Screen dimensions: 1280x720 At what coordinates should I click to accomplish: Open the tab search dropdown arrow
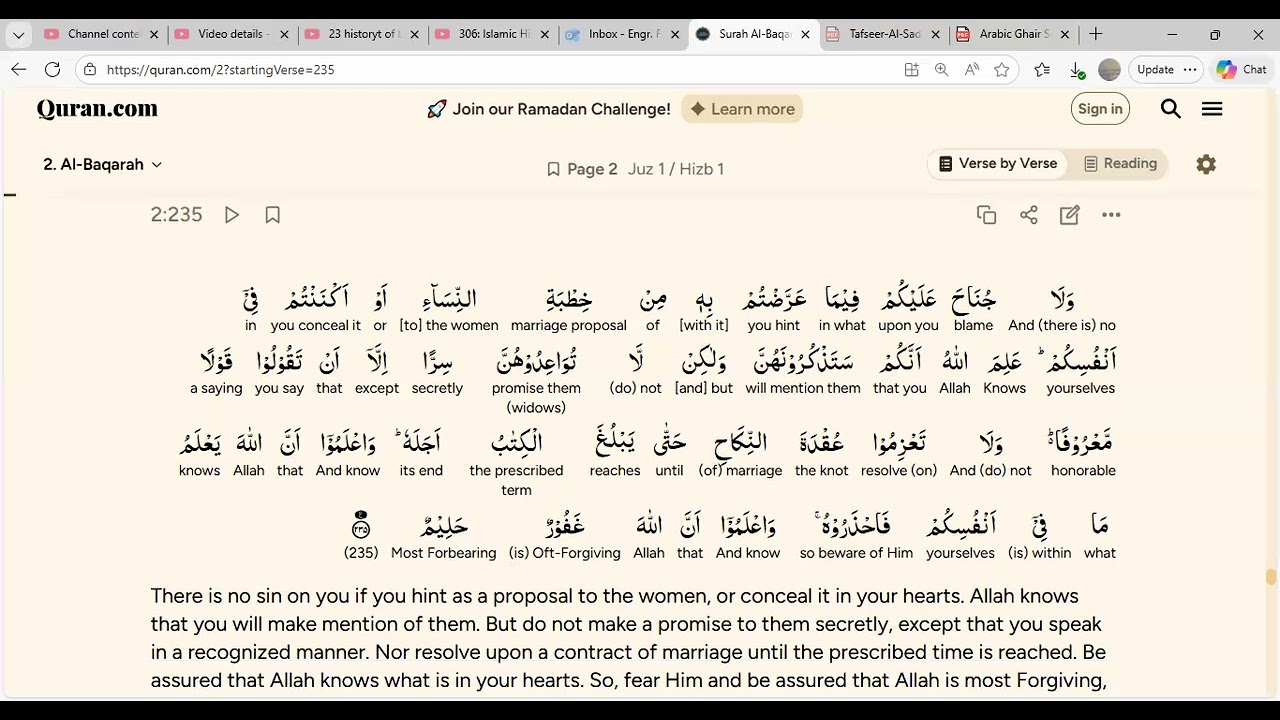[18, 34]
